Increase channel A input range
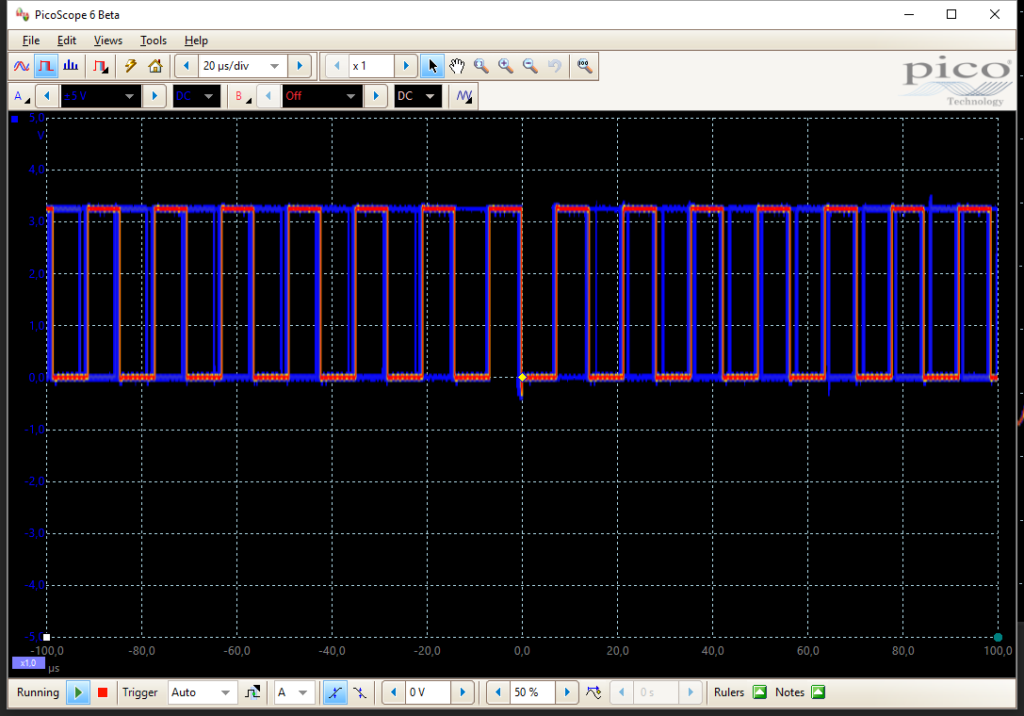 154,96
